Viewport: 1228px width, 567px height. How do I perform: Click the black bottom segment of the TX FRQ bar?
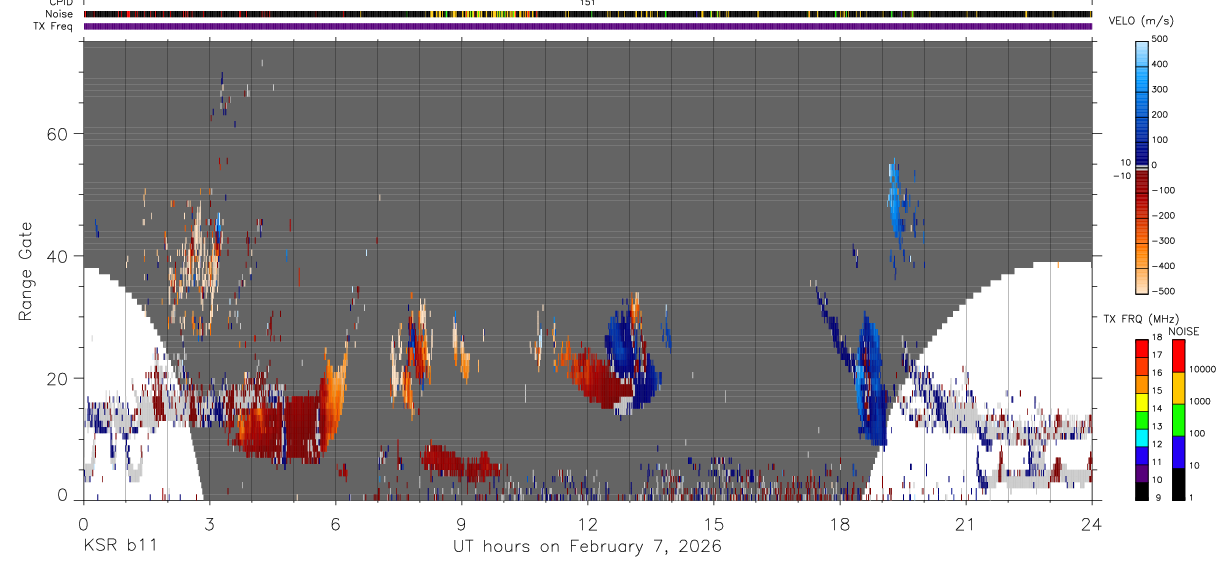point(1142,491)
